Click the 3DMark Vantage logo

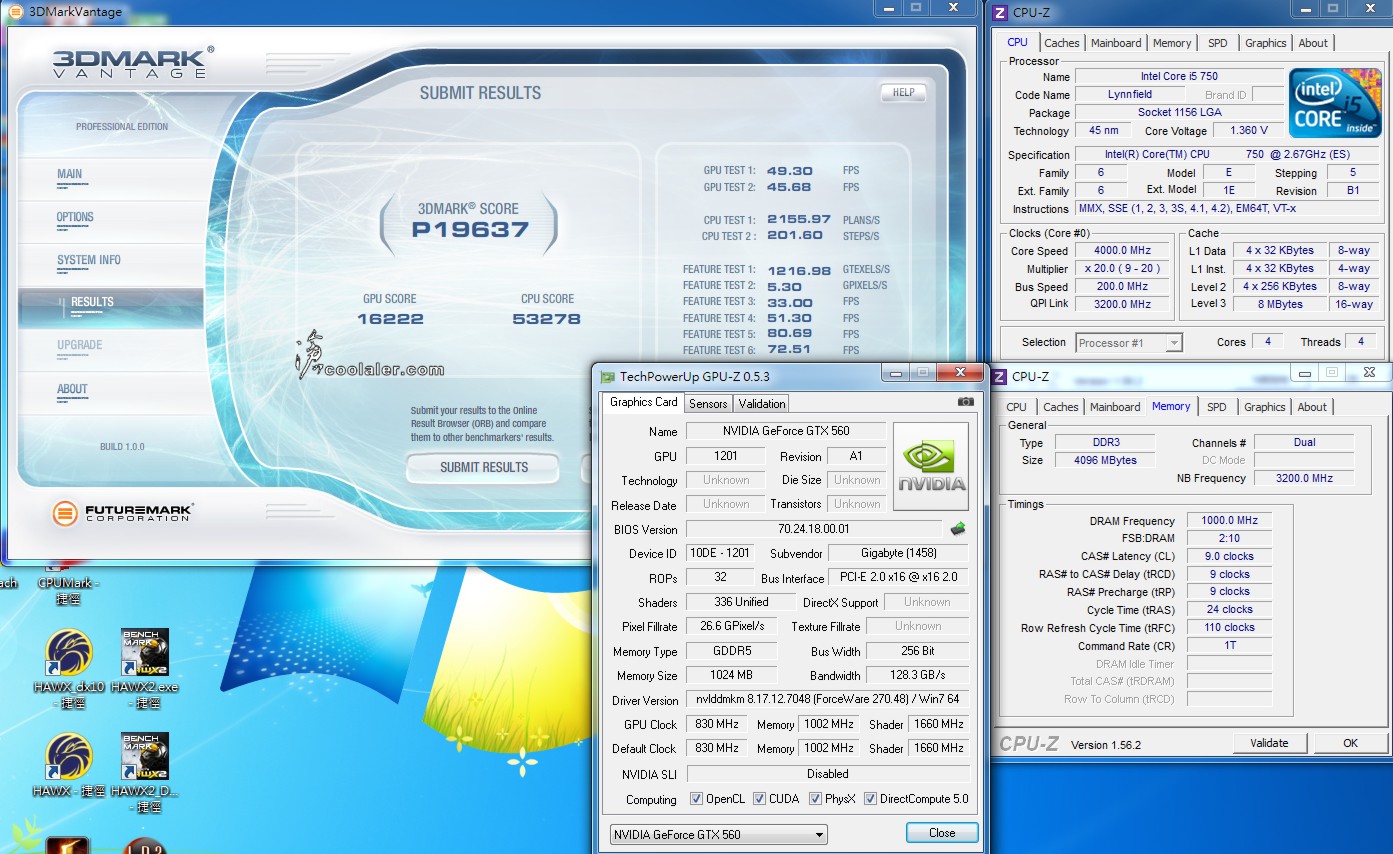click(131, 61)
